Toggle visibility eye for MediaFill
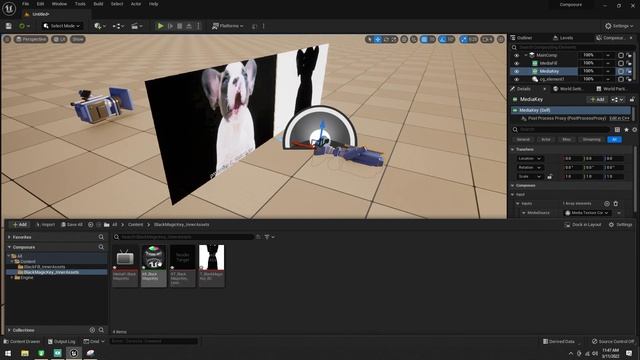The width and height of the screenshot is (640, 360). (516, 63)
